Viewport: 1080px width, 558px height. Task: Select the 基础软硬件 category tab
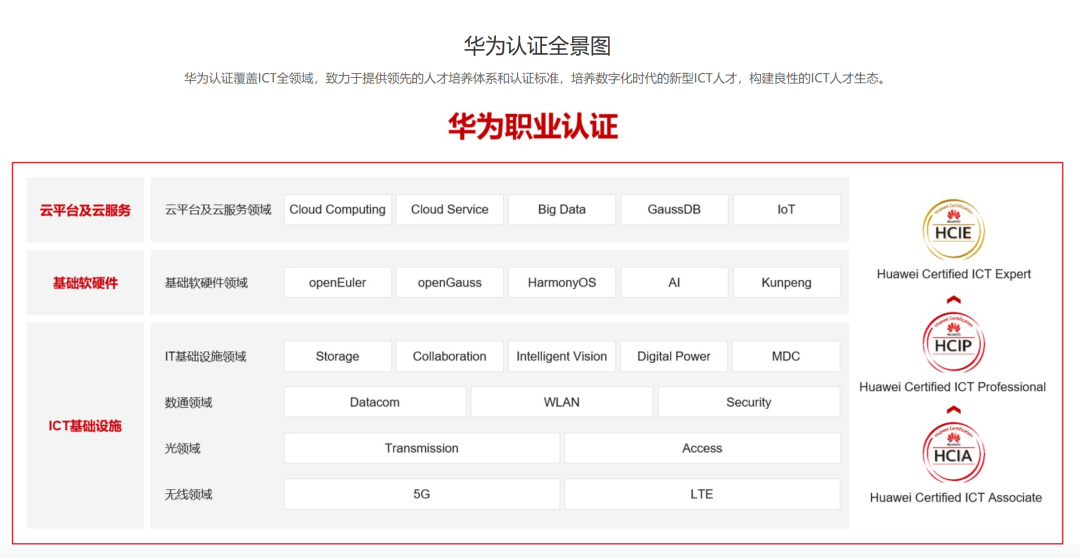pyautogui.click(x=85, y=283)
